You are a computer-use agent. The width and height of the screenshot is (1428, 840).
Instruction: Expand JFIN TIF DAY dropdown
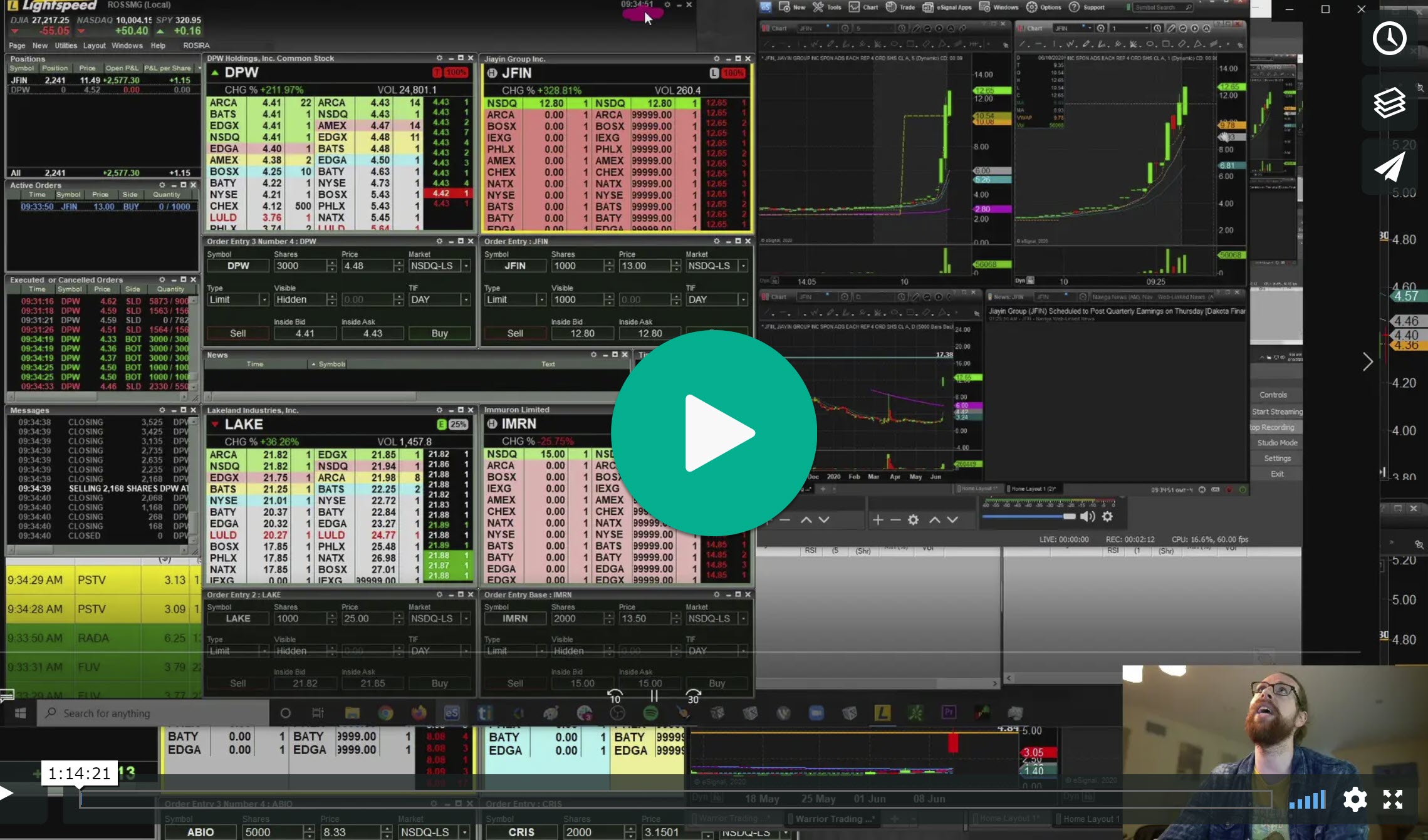[743, 300]
